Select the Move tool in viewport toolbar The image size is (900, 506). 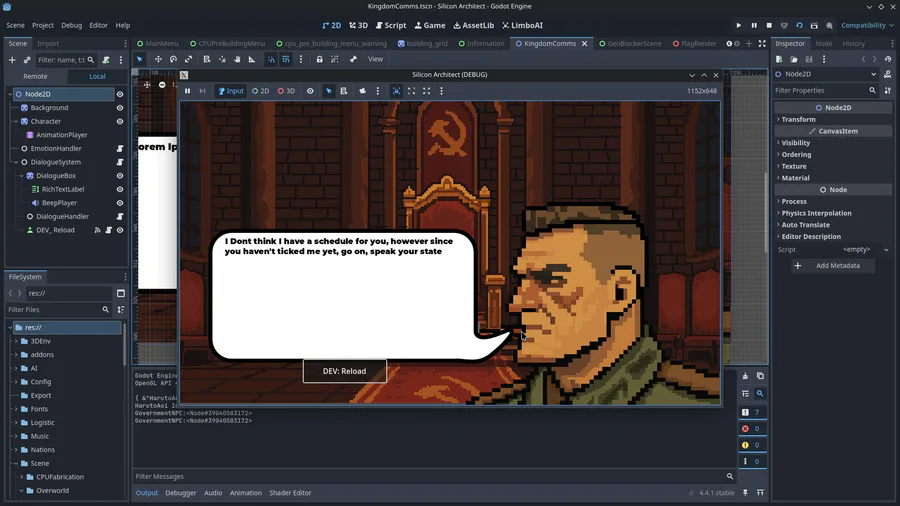pos(158,59)
